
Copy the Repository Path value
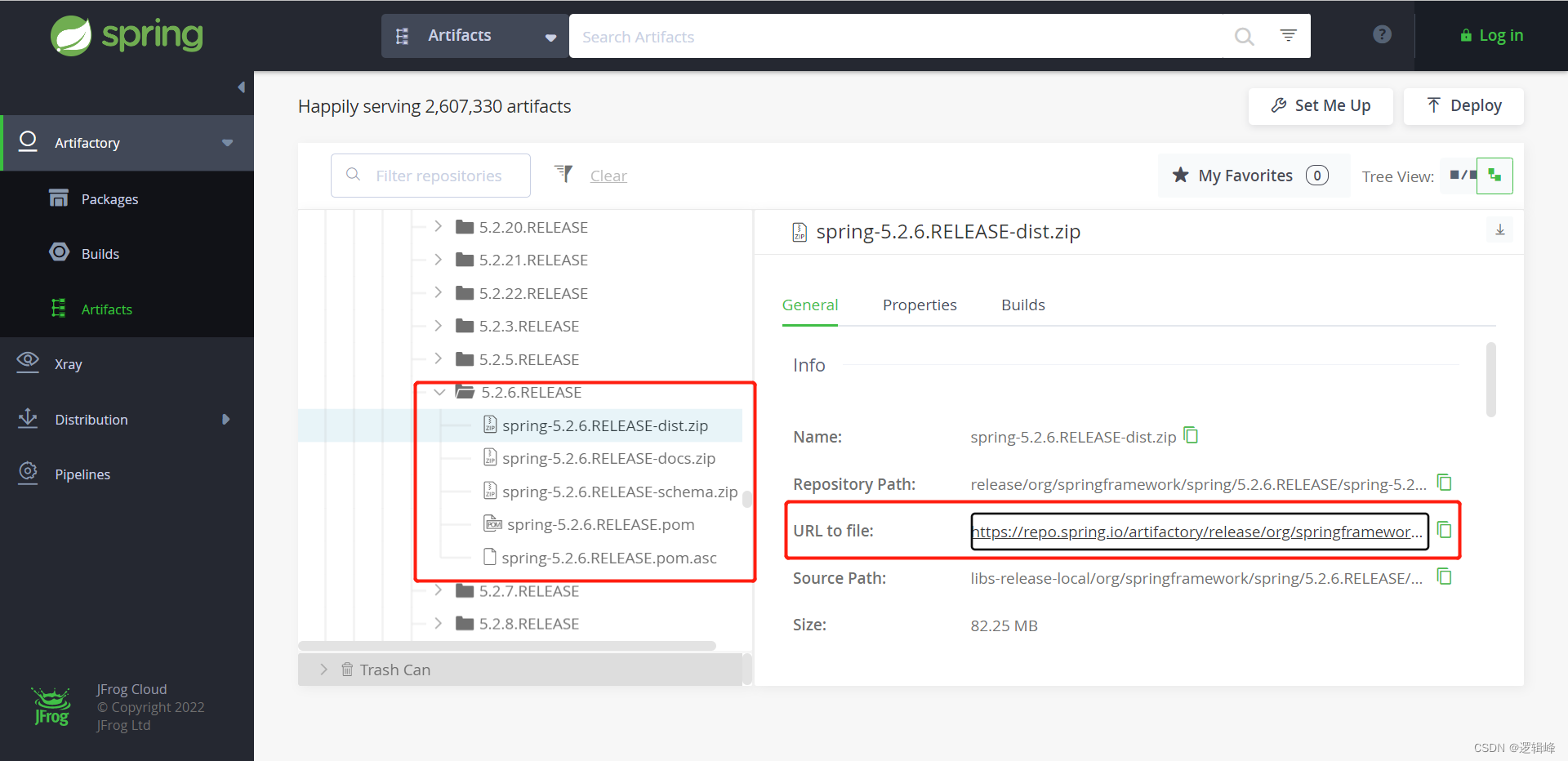1445,483
